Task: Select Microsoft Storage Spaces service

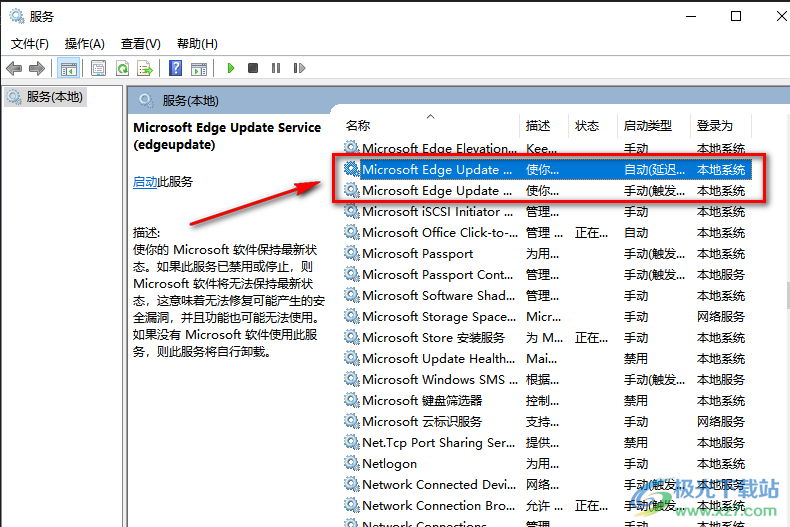Action: 547,317
